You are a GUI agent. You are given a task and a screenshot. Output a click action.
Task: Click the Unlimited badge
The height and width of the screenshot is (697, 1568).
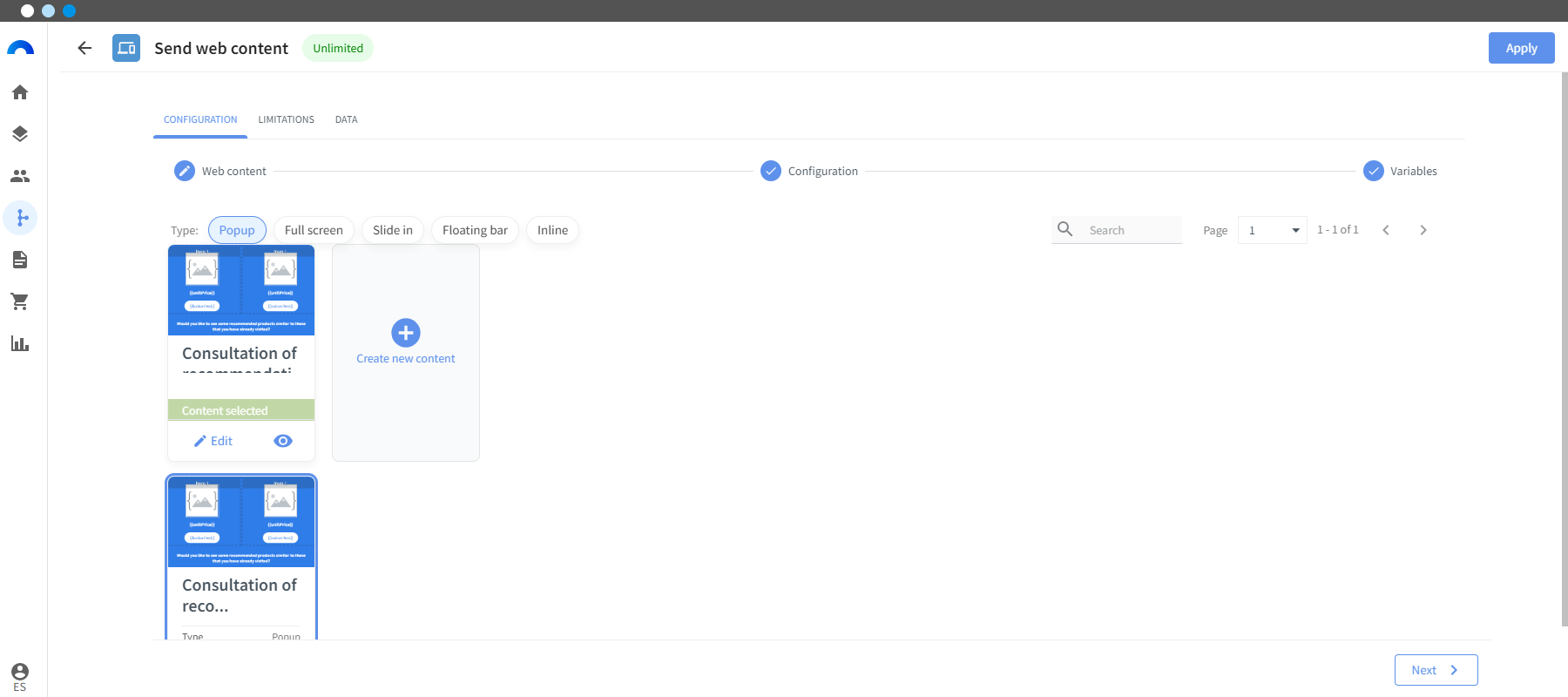[x=338, y=48]
